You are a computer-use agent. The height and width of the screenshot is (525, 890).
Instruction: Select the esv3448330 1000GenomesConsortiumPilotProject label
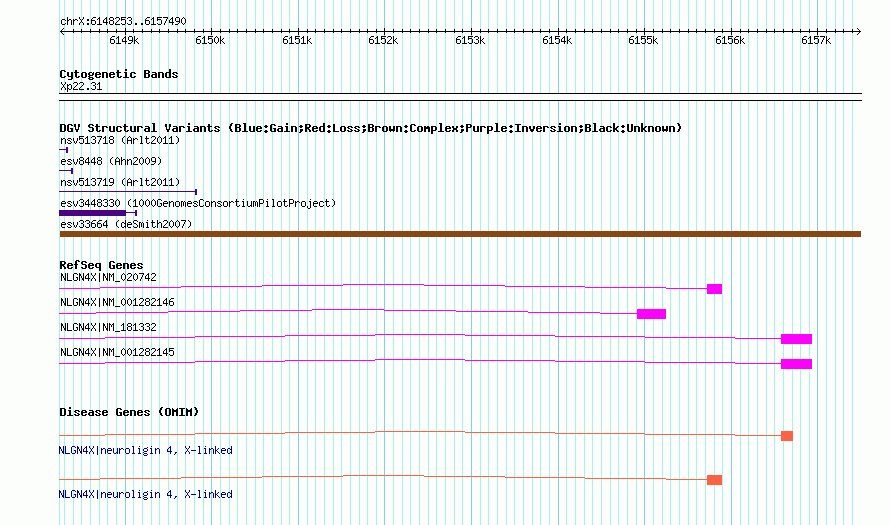pyautogui.click(x=198, y=203)
